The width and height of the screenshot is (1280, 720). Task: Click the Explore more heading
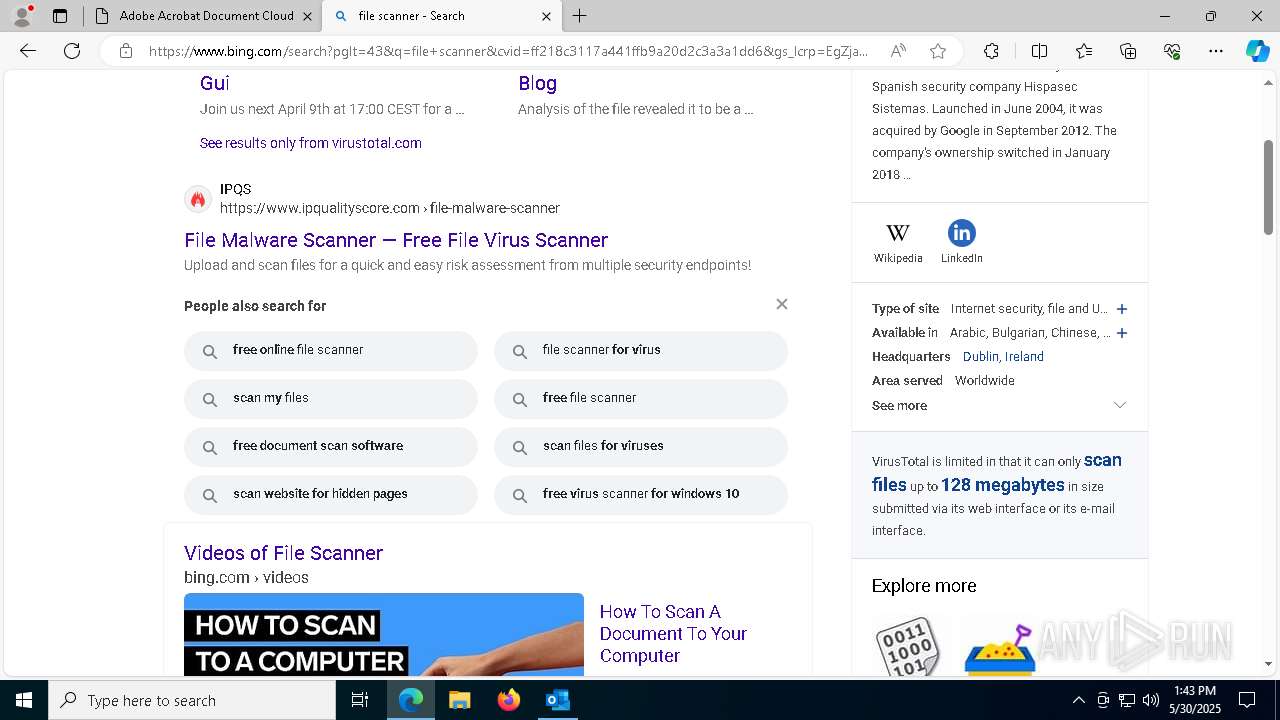pos(924,586)
